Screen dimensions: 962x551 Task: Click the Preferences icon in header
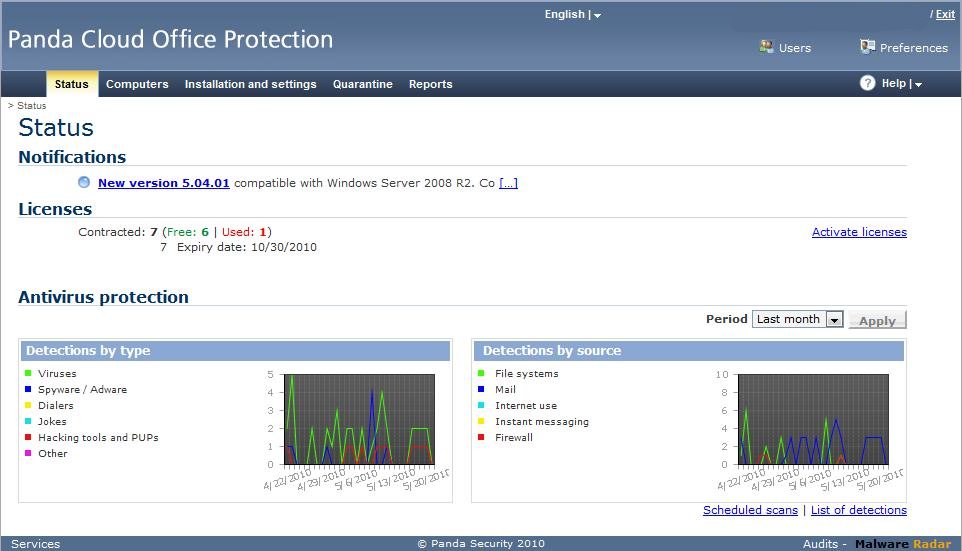pos(867,47)
